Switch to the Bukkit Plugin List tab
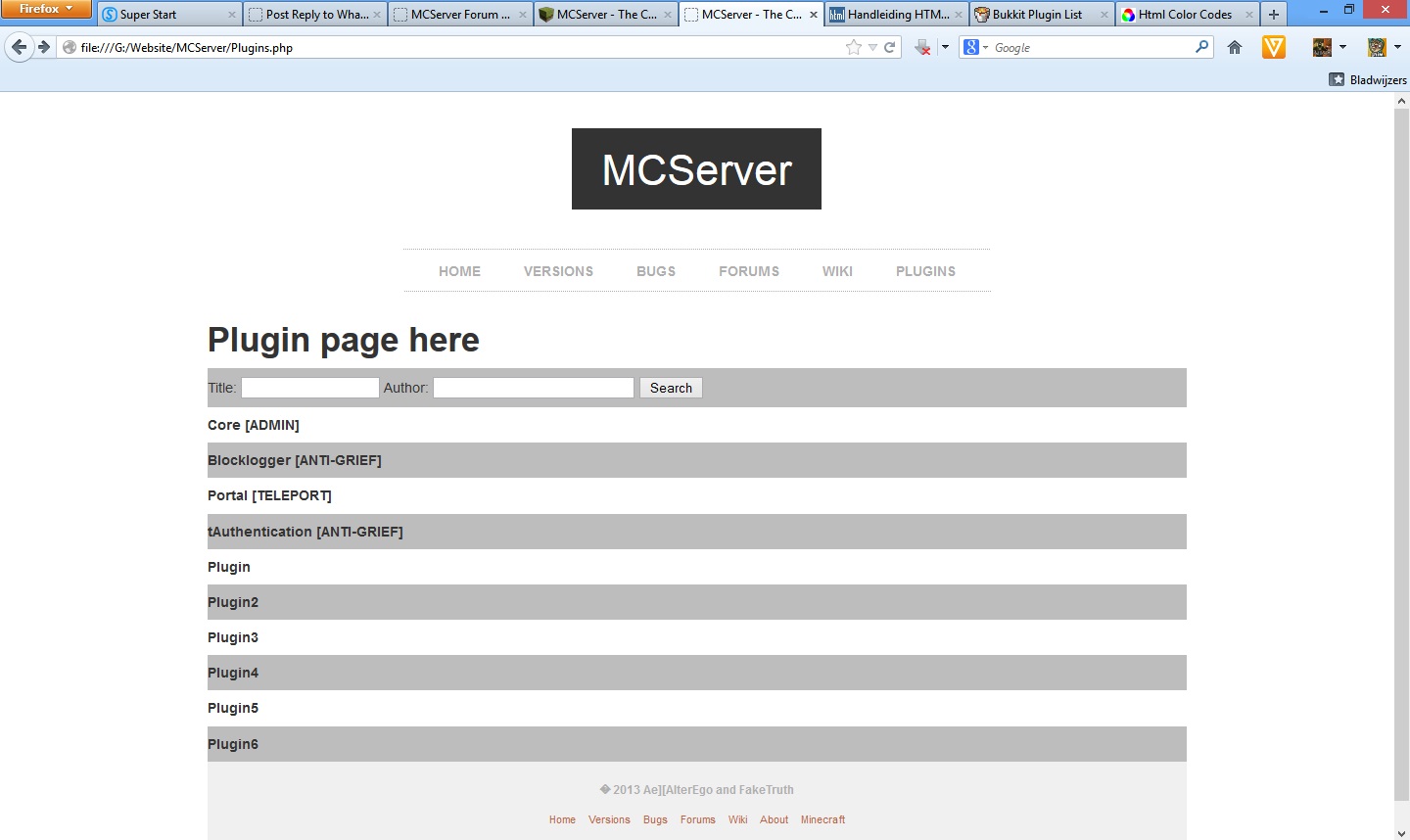Viewport: 1410px width, 840px height. (x=1037, y=15)
